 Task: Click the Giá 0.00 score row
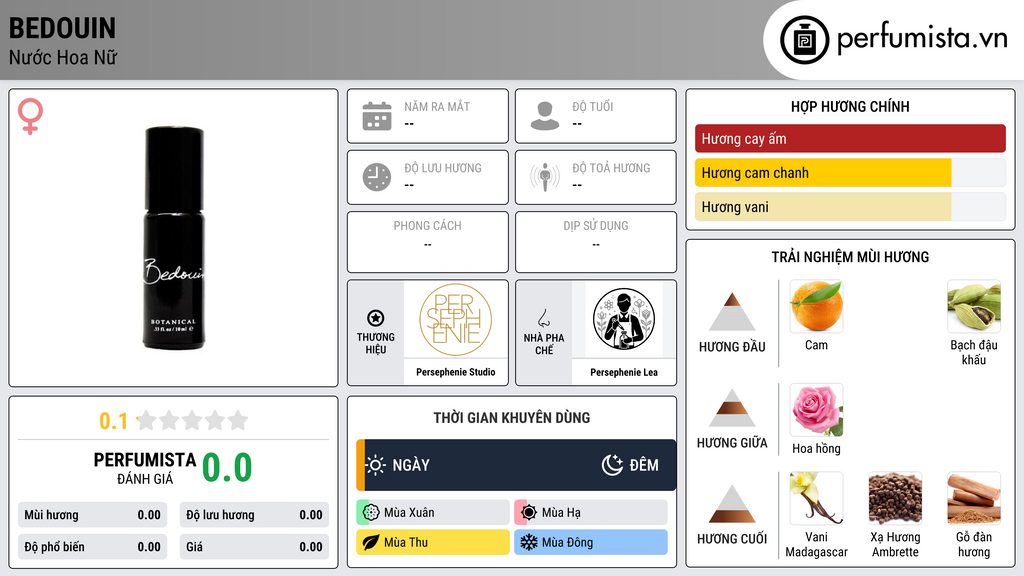[254, 547]
